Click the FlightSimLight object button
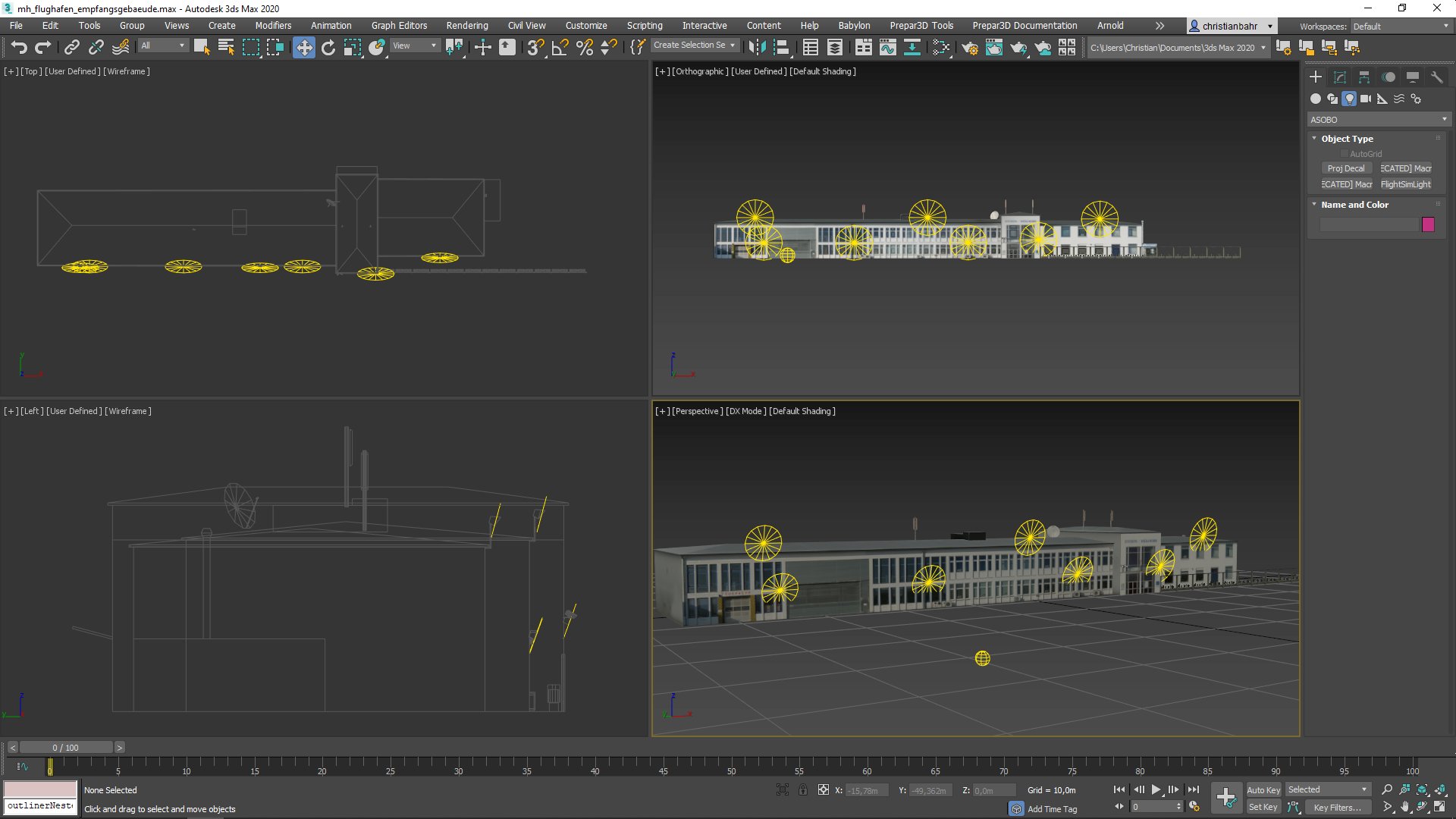The image size is (1456, 819). point(1405,184)
